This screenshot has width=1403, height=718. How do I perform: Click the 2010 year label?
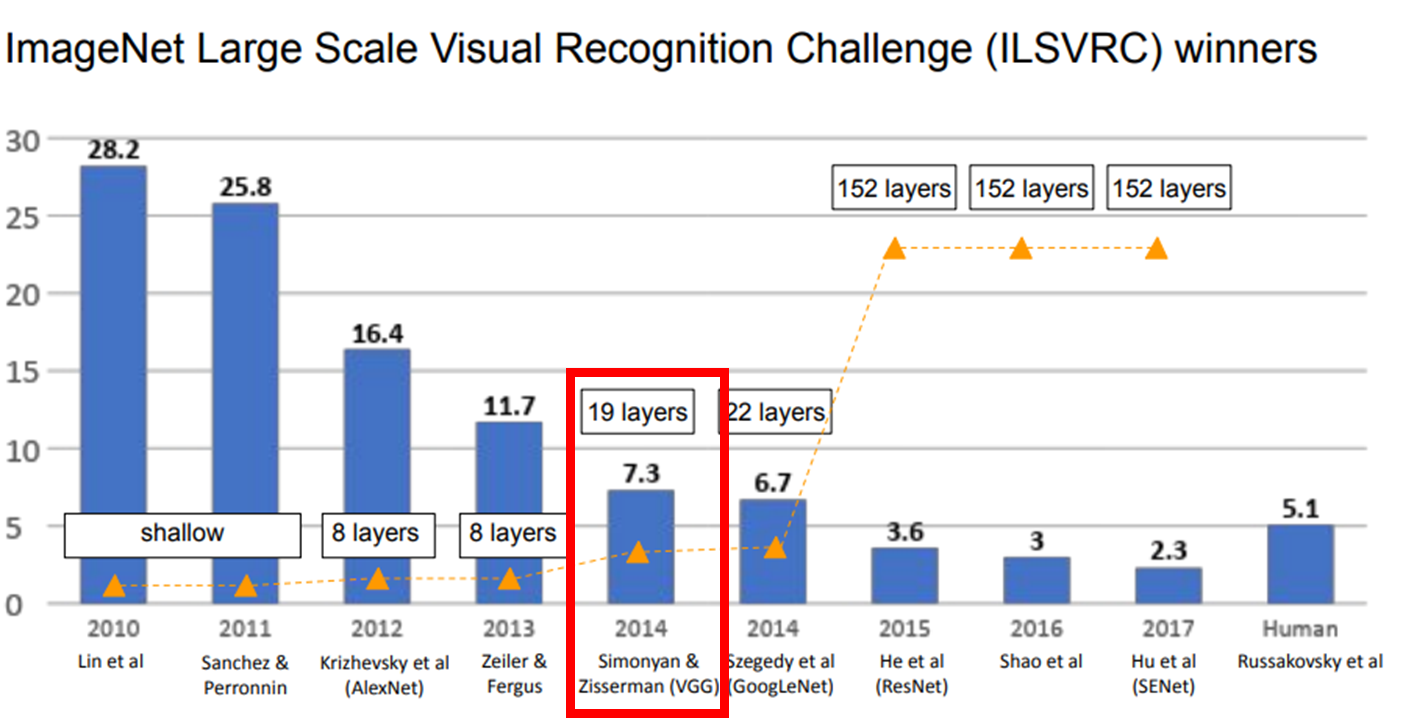click(x=113, y=629)
